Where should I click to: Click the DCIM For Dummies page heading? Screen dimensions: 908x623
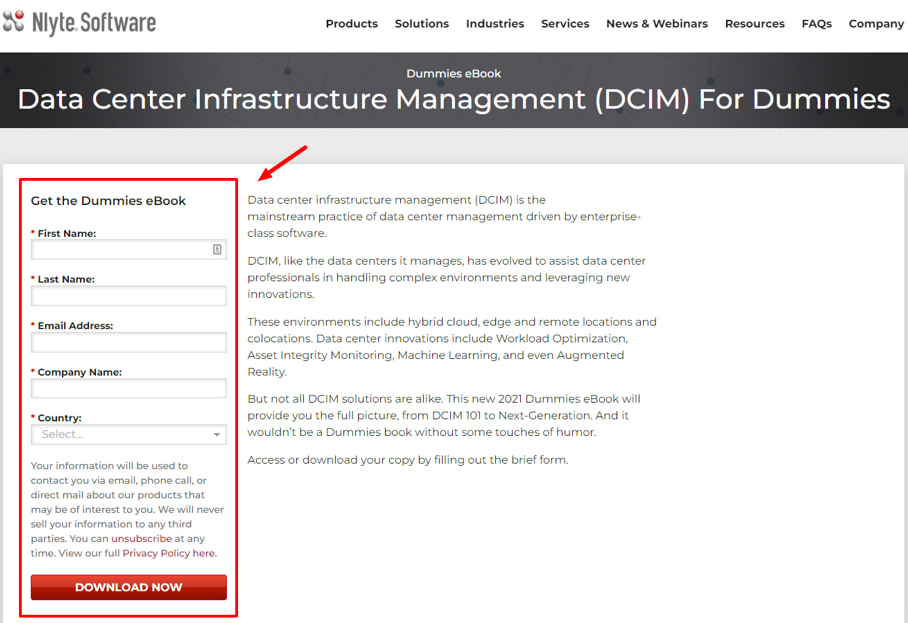[x=453, y=100]
